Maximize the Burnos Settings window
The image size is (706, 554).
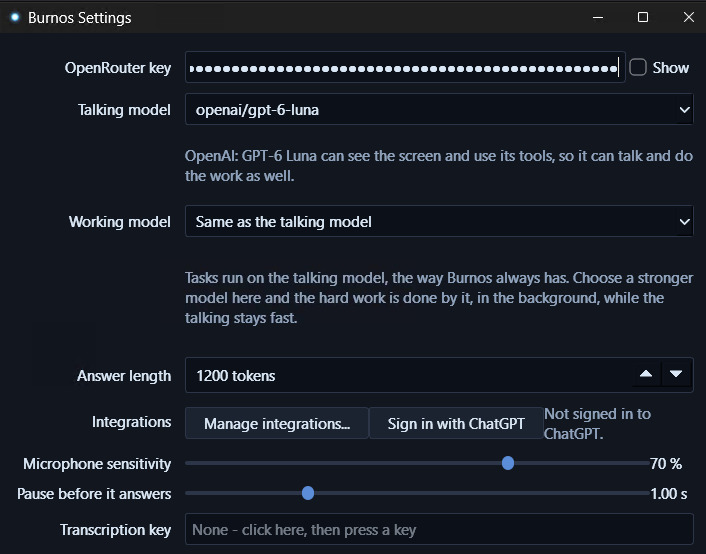(x=643, y=17)
